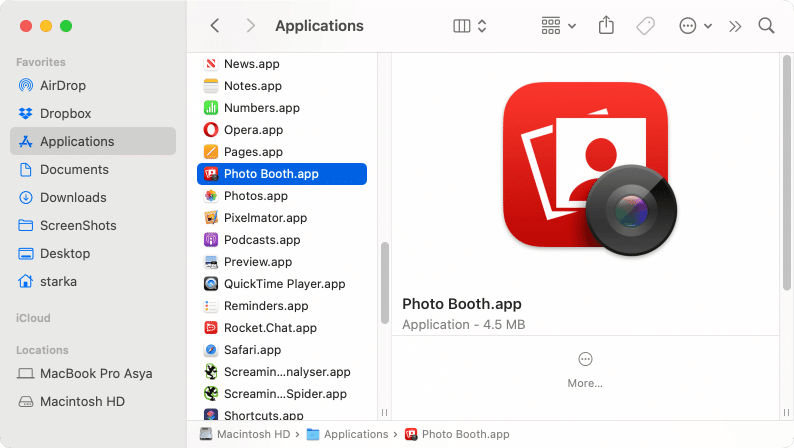Expand the Group By dropdown arrow
The height and width of the screenshot is (448, 794).
(x=572, y=26)
